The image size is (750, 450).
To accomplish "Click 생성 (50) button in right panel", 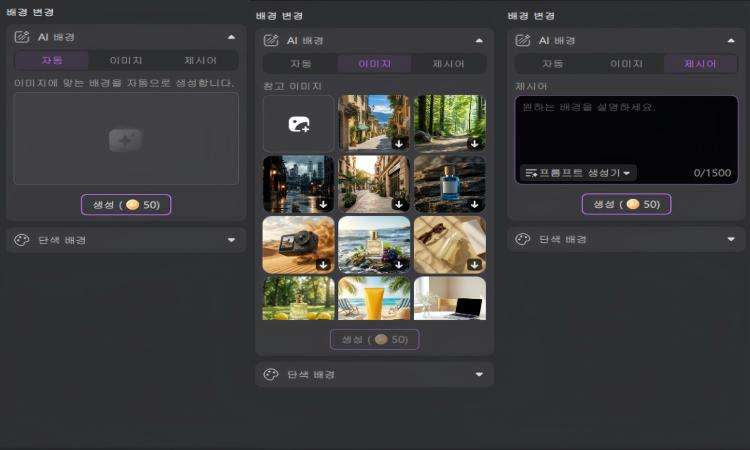I will point(626,204).
